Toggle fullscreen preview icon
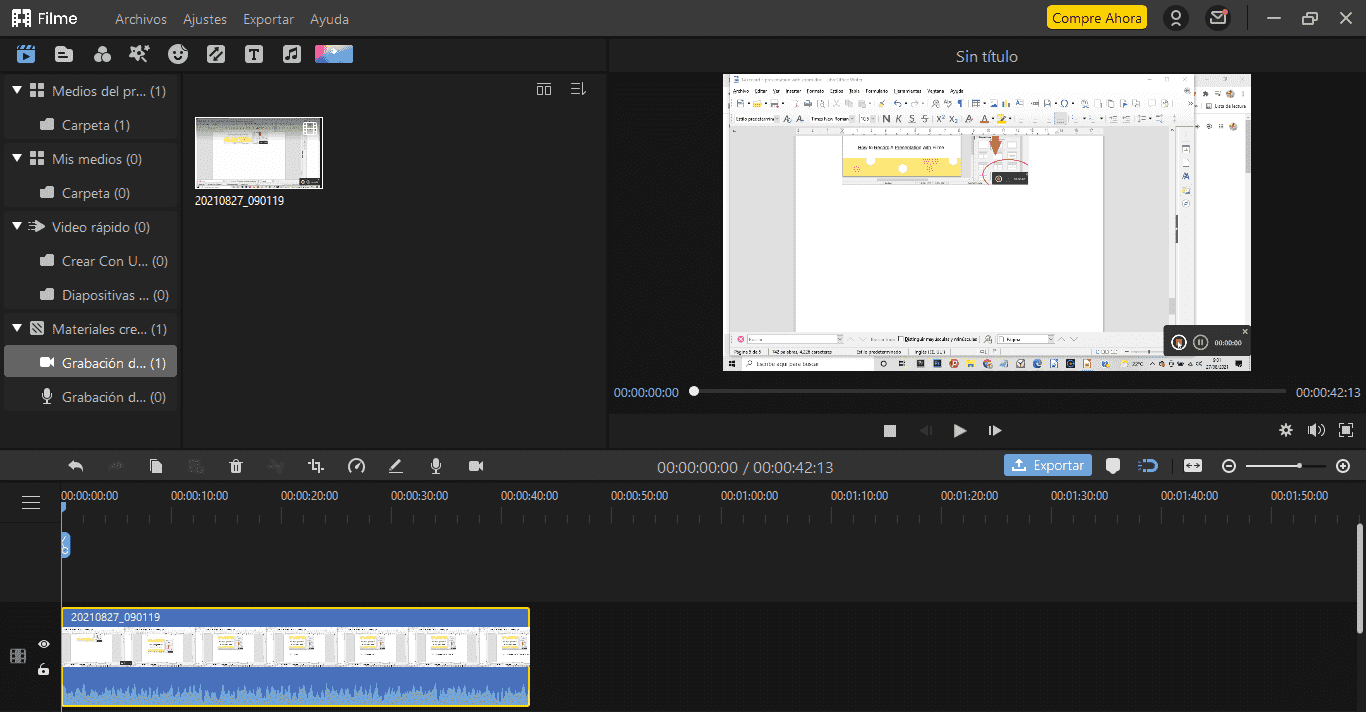 click(1346, 430)
